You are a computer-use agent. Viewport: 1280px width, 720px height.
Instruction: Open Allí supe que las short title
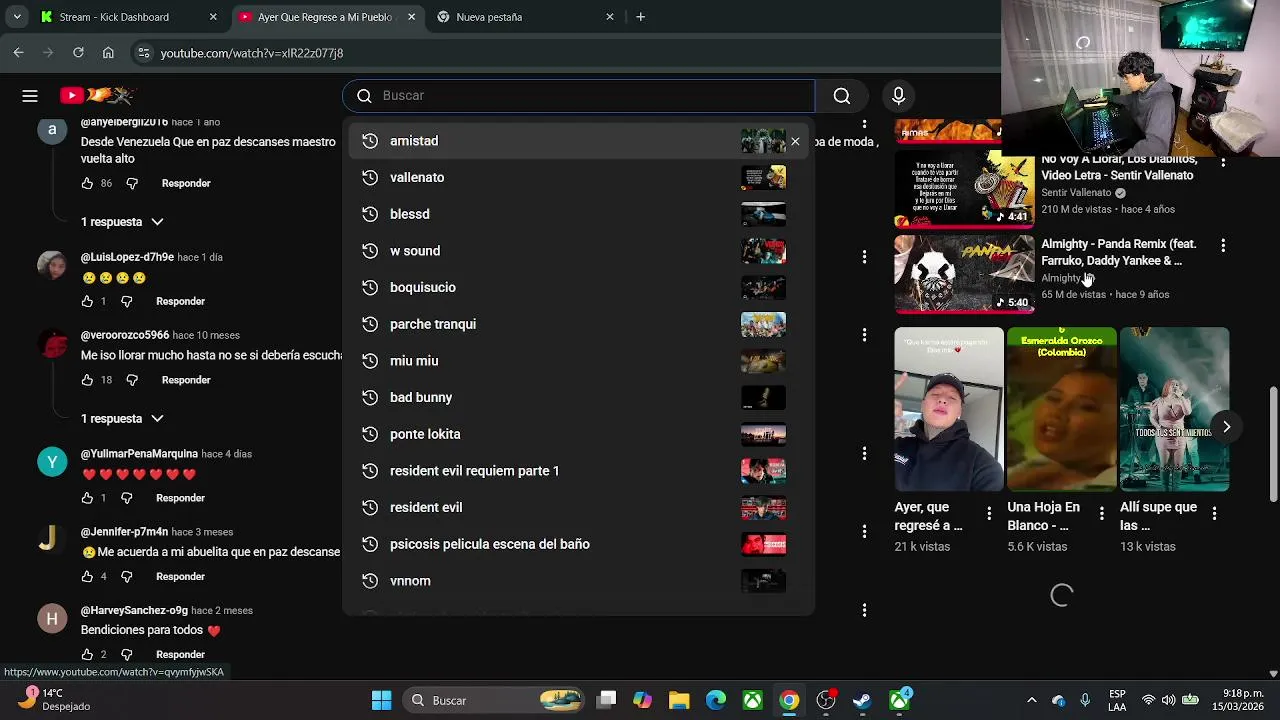click(x=1158, y=516)
